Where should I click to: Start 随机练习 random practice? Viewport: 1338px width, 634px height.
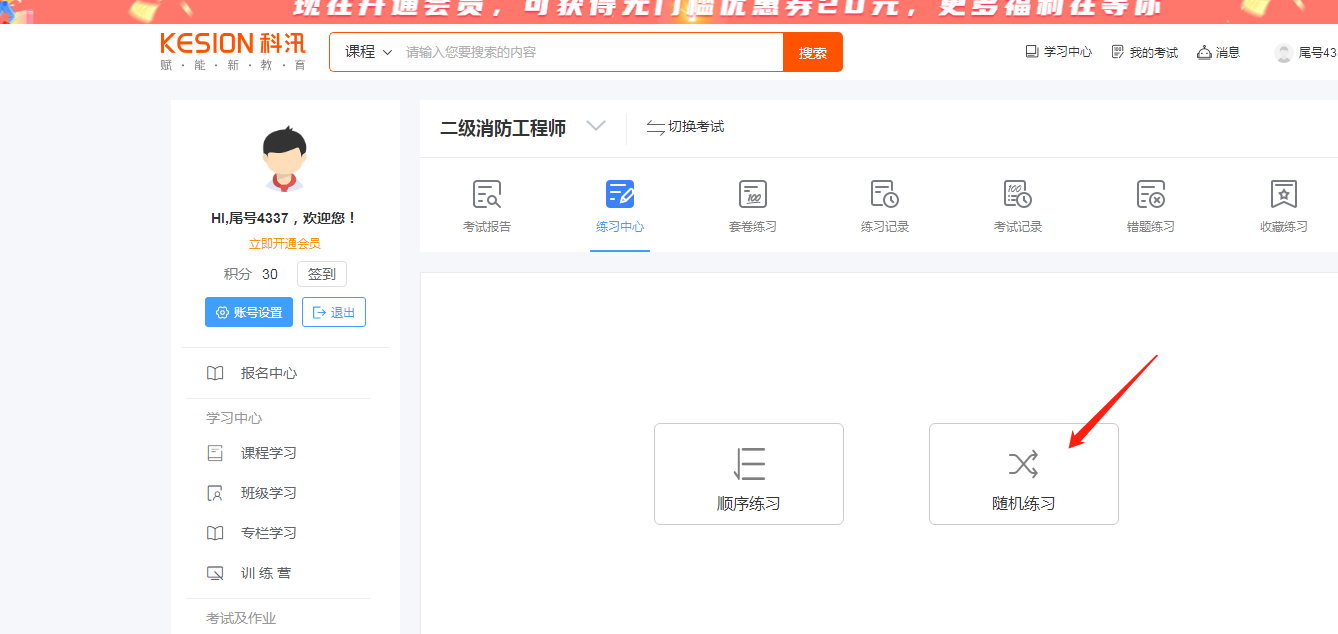coord(1023,474)
